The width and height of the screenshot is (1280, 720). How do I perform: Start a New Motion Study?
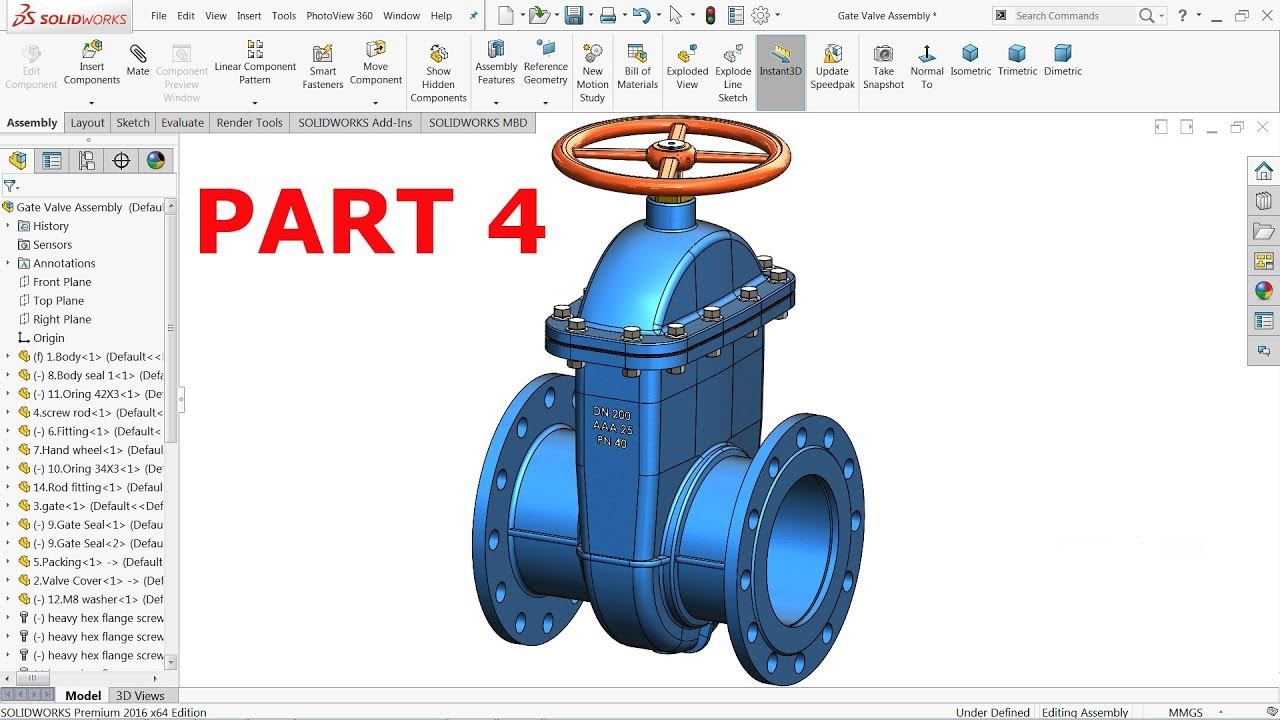pos(592,73)
